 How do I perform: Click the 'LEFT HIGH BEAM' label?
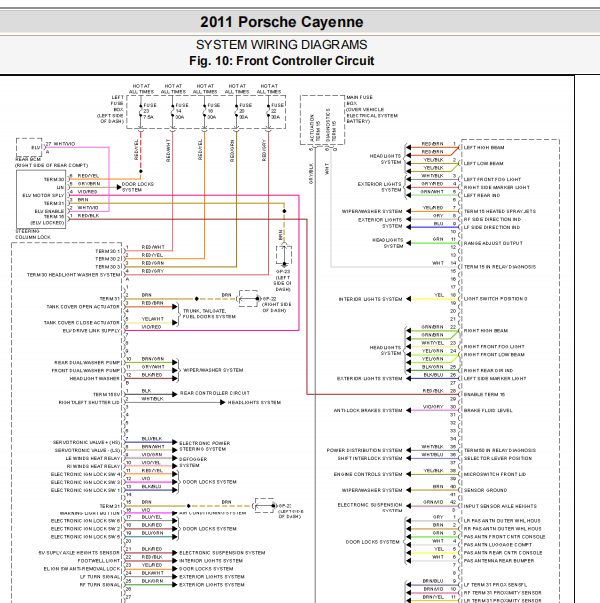[x=484, y=148]
